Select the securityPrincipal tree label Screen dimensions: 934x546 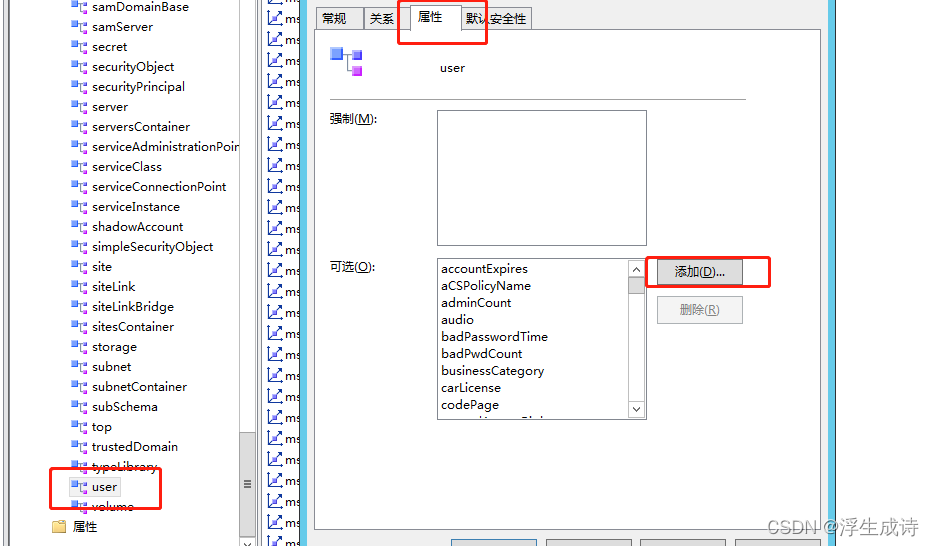(138, 87)
